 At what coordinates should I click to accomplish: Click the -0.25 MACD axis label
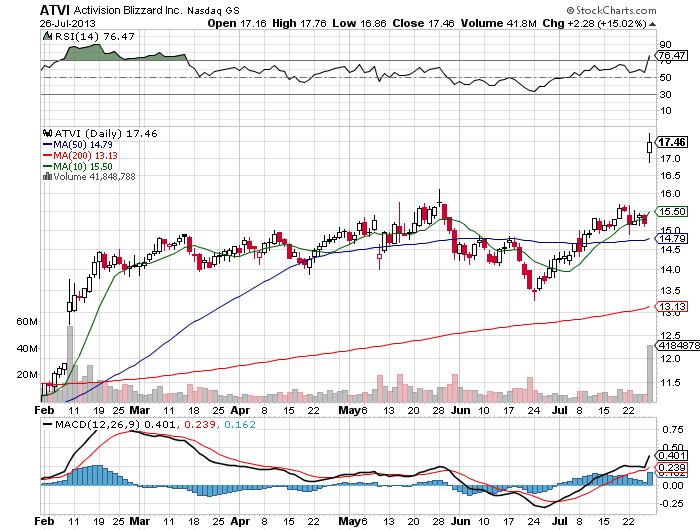pos(671,503)
